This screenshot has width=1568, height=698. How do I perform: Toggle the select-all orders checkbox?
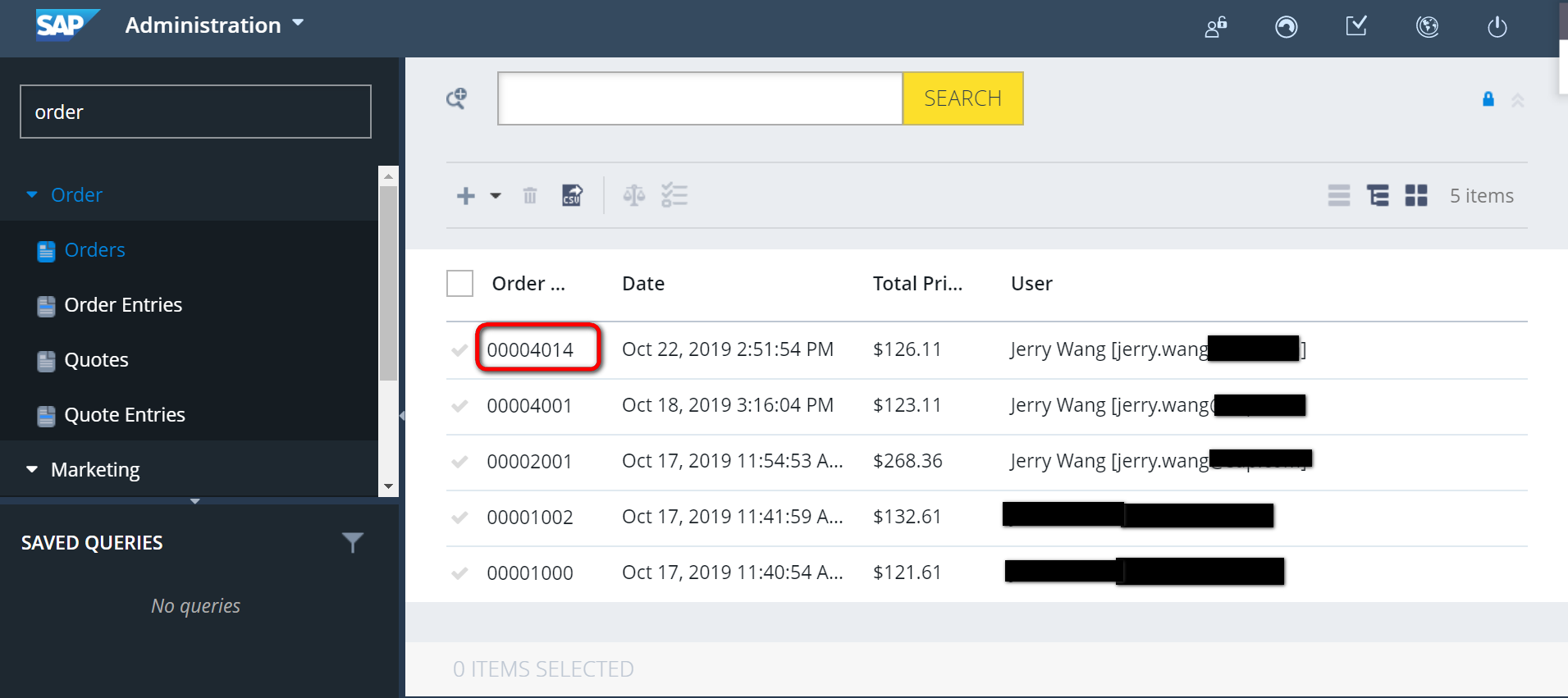459,284
